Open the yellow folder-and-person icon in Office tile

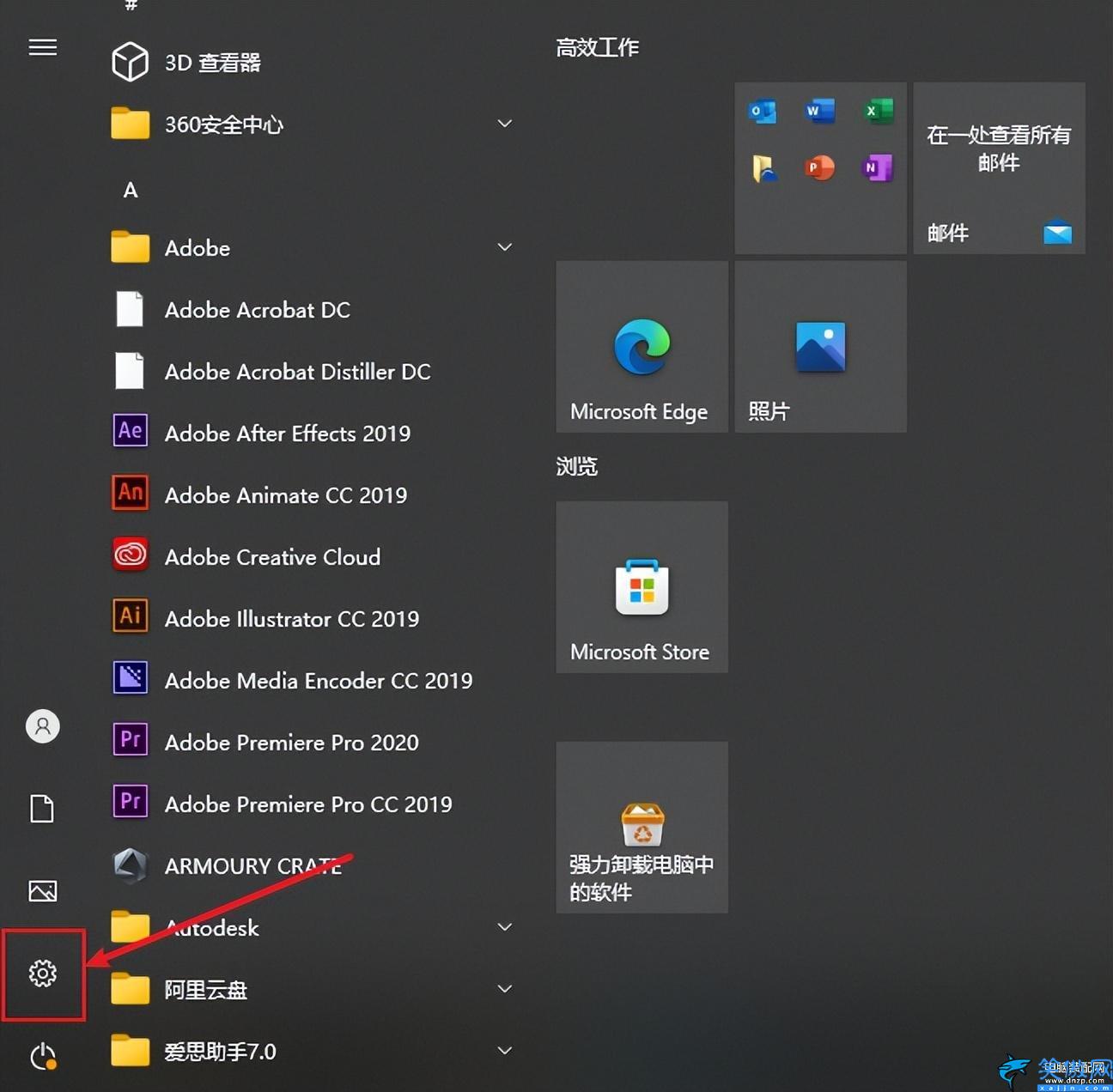[x=763, y=168]
